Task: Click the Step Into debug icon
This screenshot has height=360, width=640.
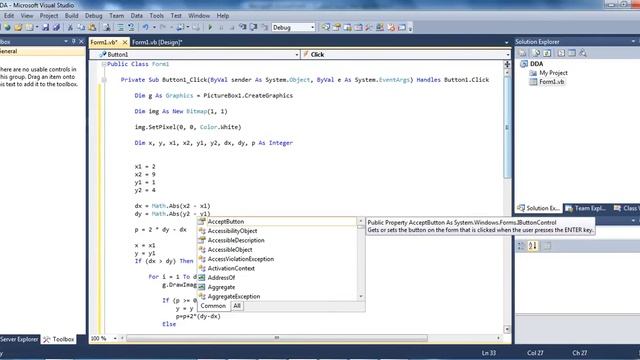Action: [x=243, y=27]
